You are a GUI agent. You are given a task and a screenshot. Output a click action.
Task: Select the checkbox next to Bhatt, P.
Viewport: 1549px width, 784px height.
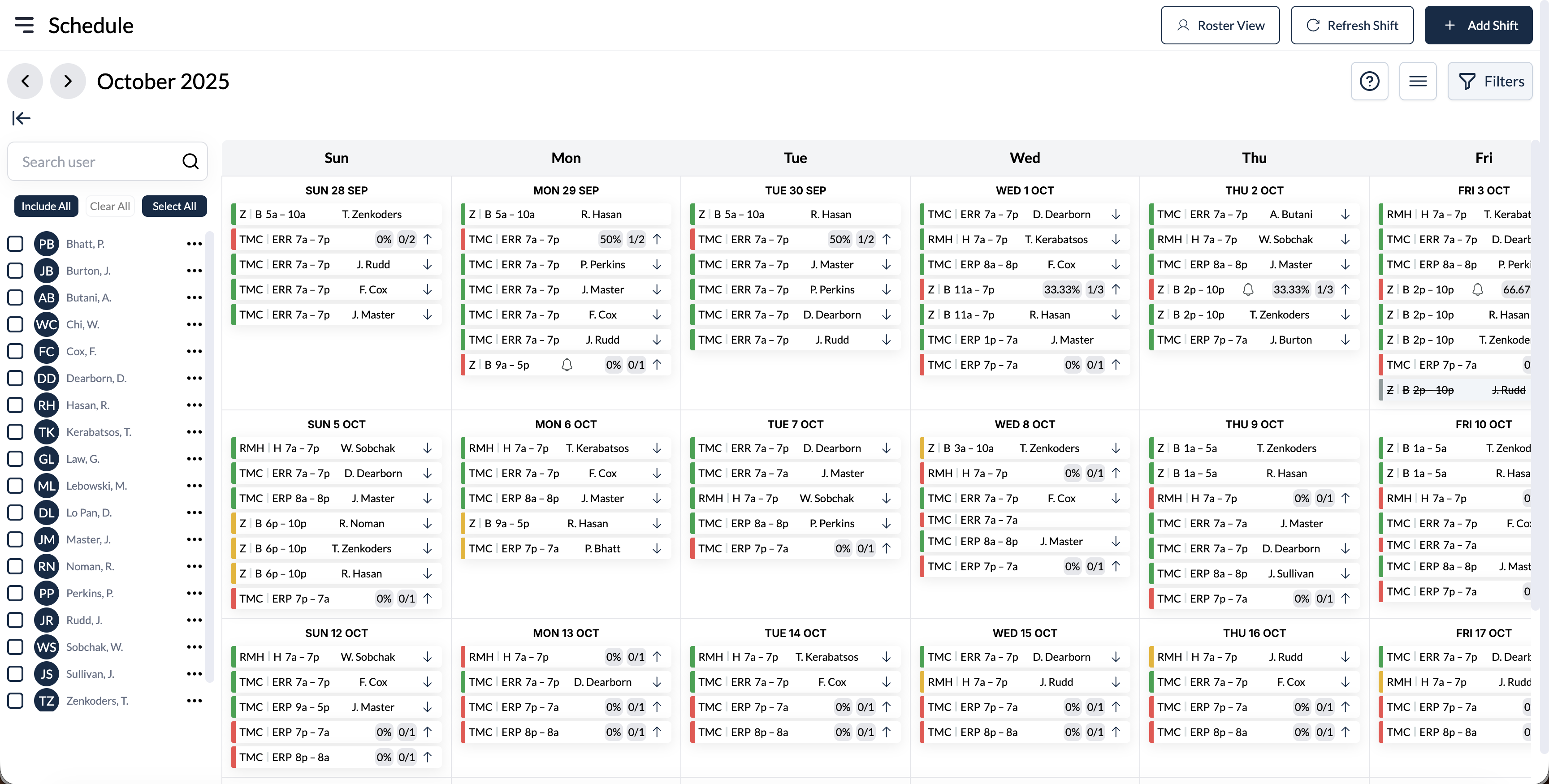click(15, 243)
